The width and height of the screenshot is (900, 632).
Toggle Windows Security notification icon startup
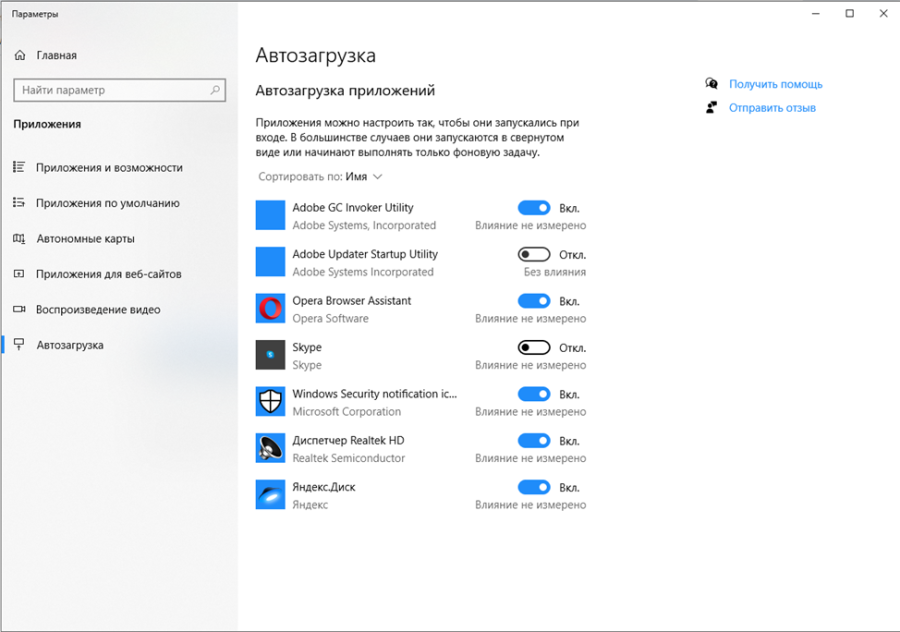pyautogui.click(x=534, y=394)
